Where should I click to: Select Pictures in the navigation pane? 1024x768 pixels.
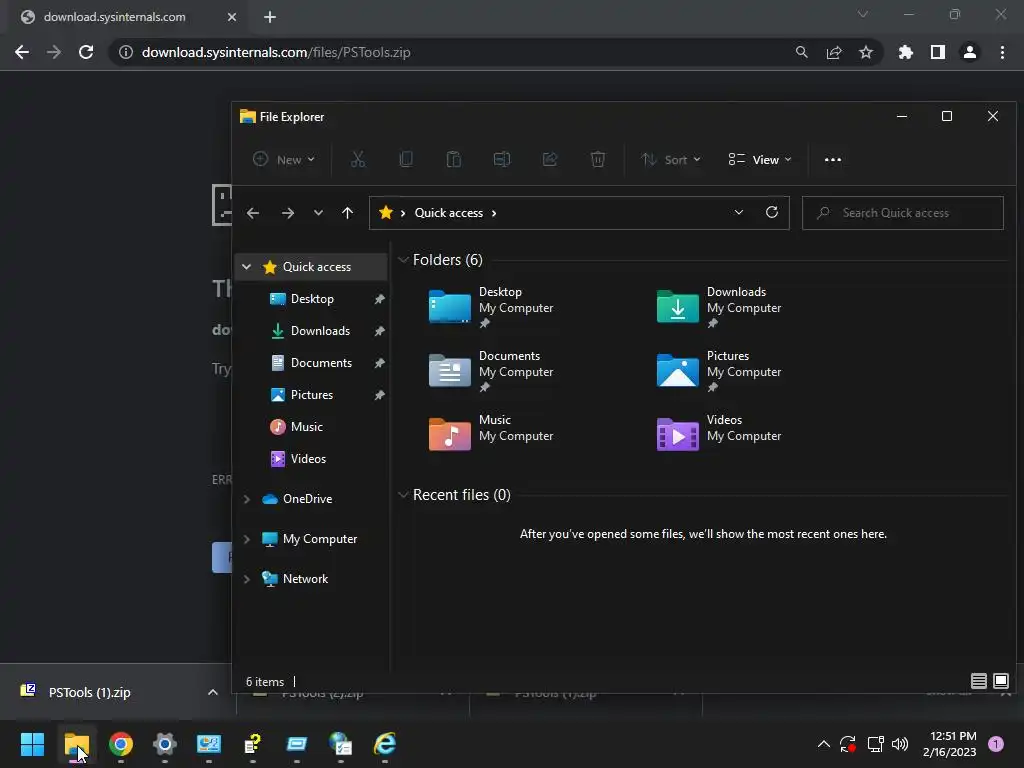coord(311,395)
